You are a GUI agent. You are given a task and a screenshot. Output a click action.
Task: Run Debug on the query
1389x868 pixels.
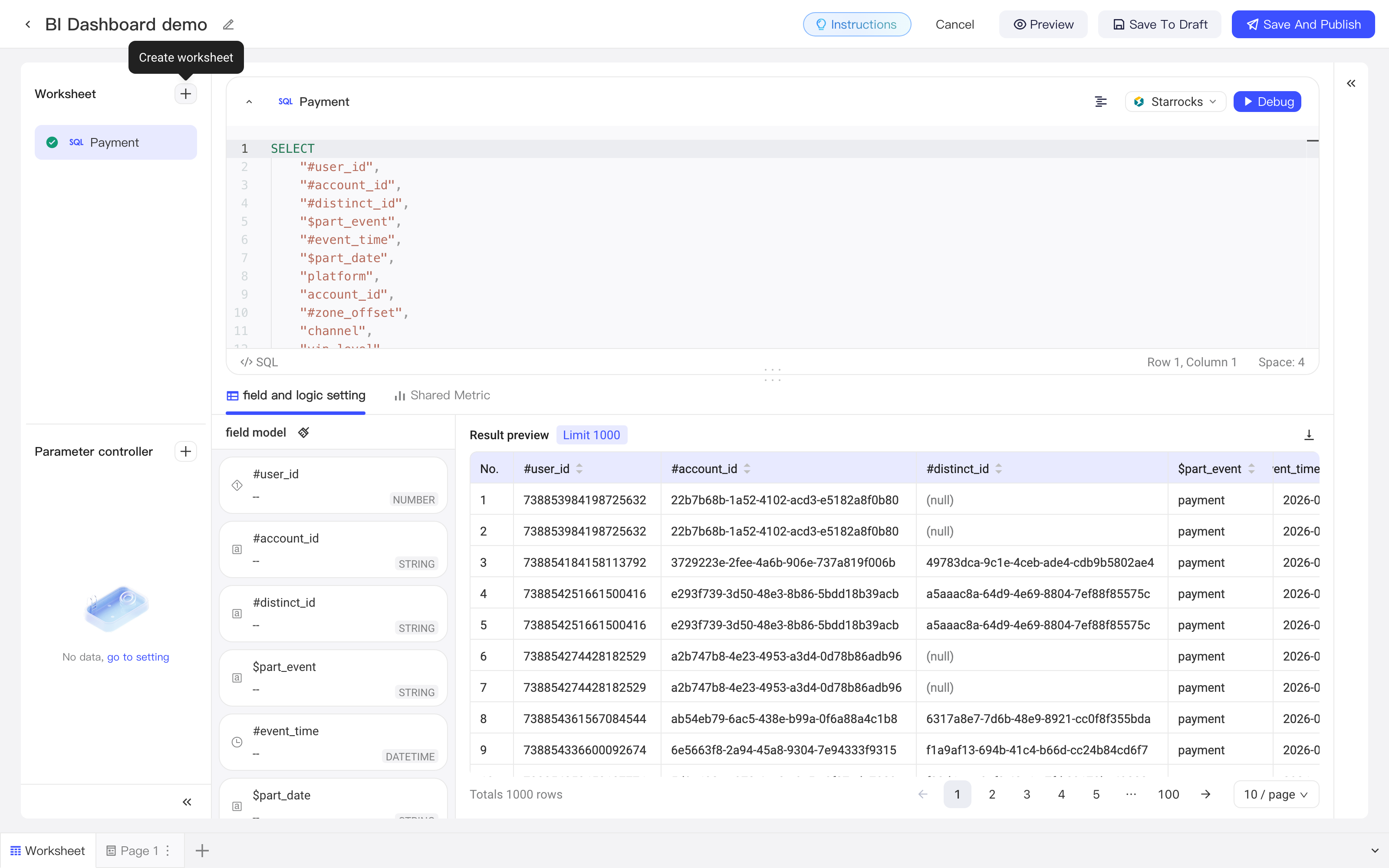1267,102
